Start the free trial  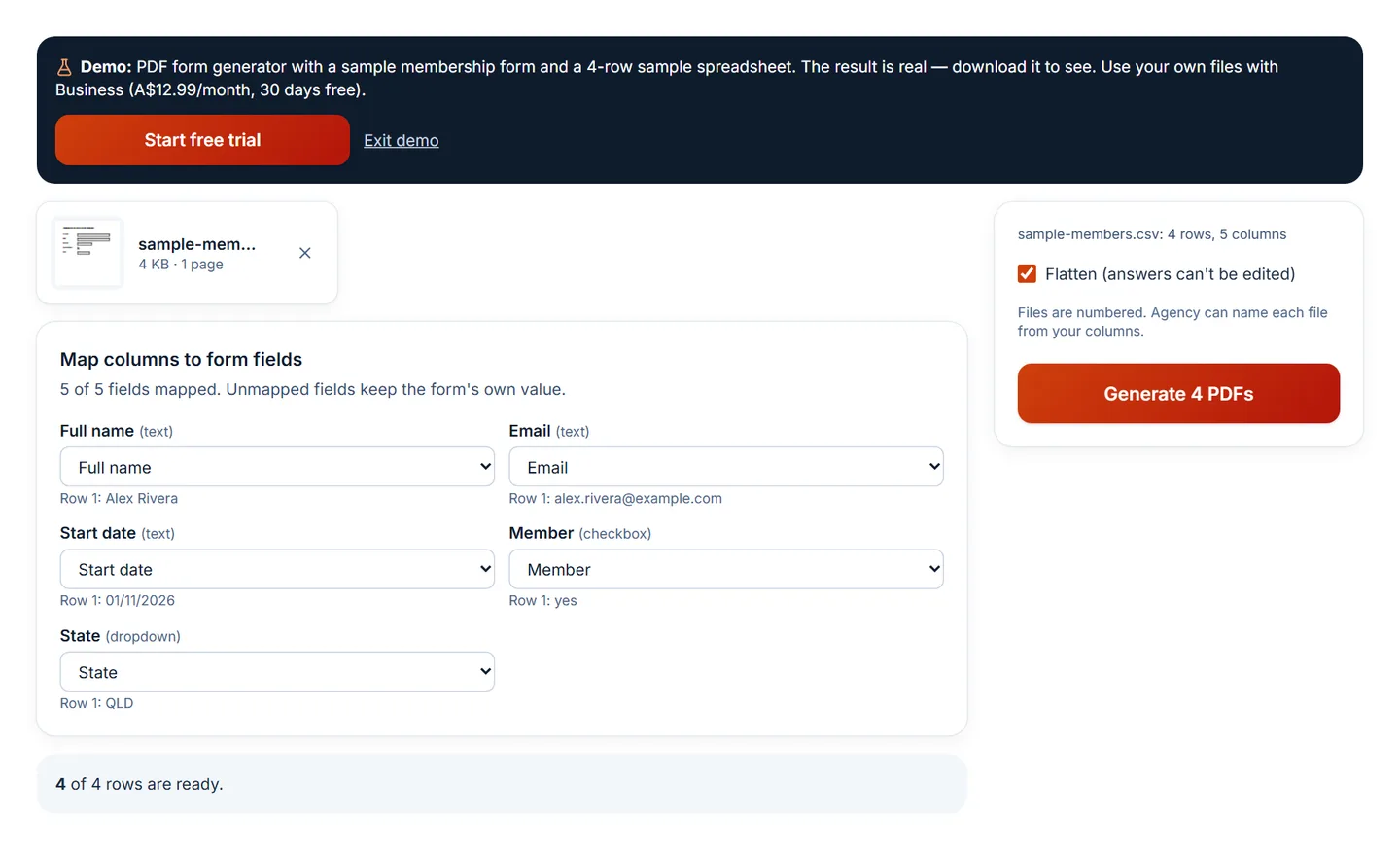click(202, 140)
